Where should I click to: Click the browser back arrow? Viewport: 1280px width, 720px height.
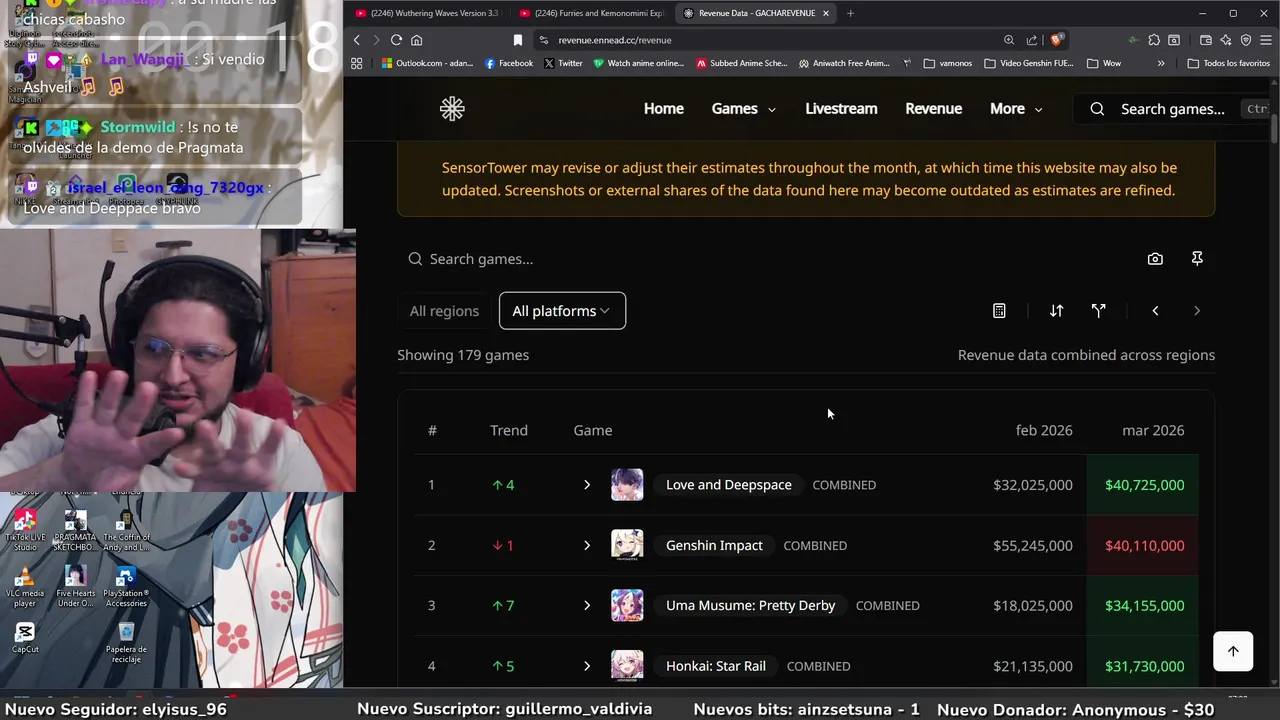[x=357, y=40]
